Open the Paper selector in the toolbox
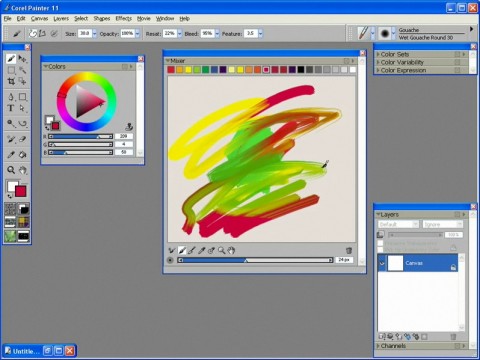The height and width of the screenshot is (360, 480). click(x=10, y=209)
